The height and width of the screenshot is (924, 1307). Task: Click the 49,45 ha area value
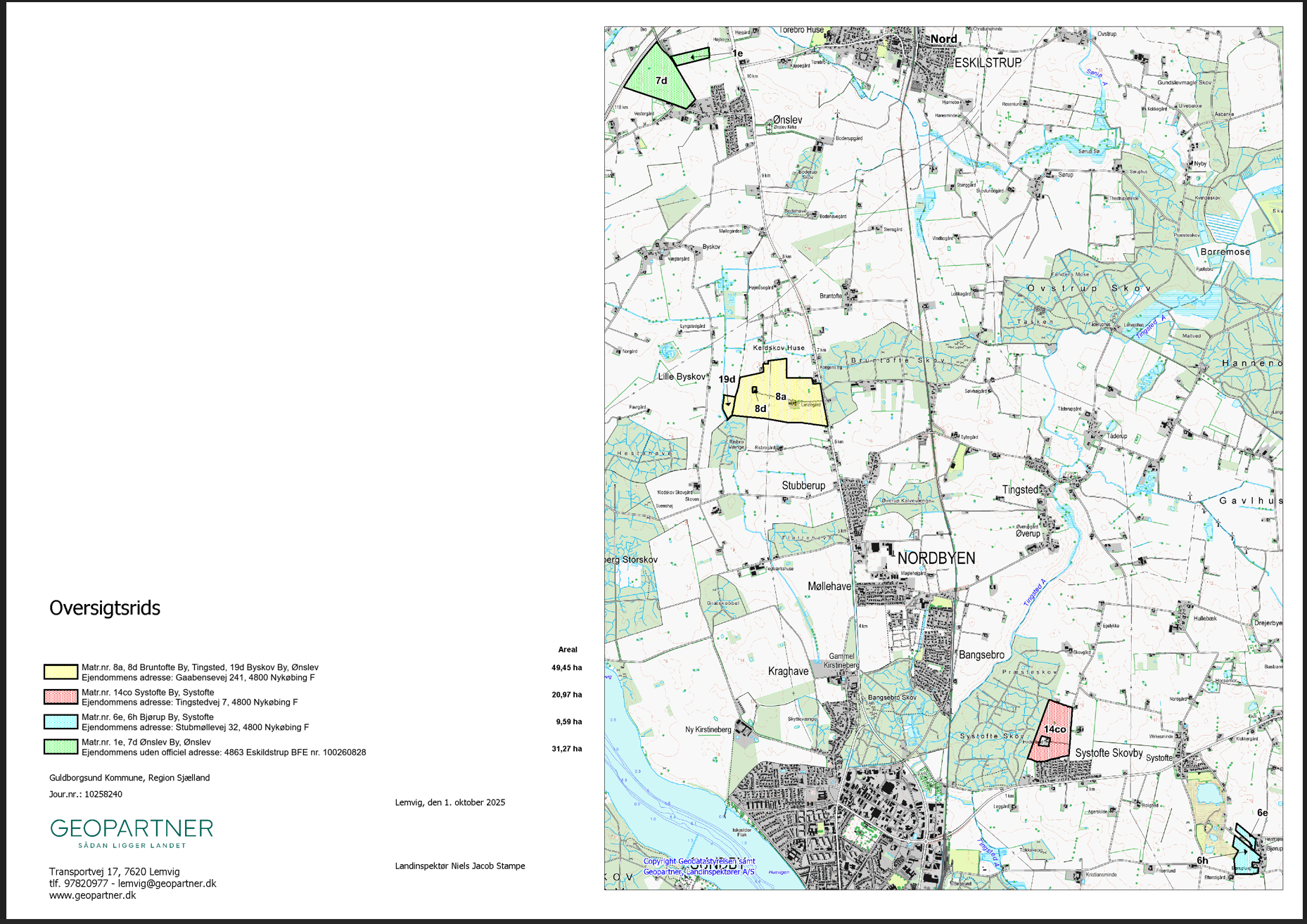click(566, 667)
